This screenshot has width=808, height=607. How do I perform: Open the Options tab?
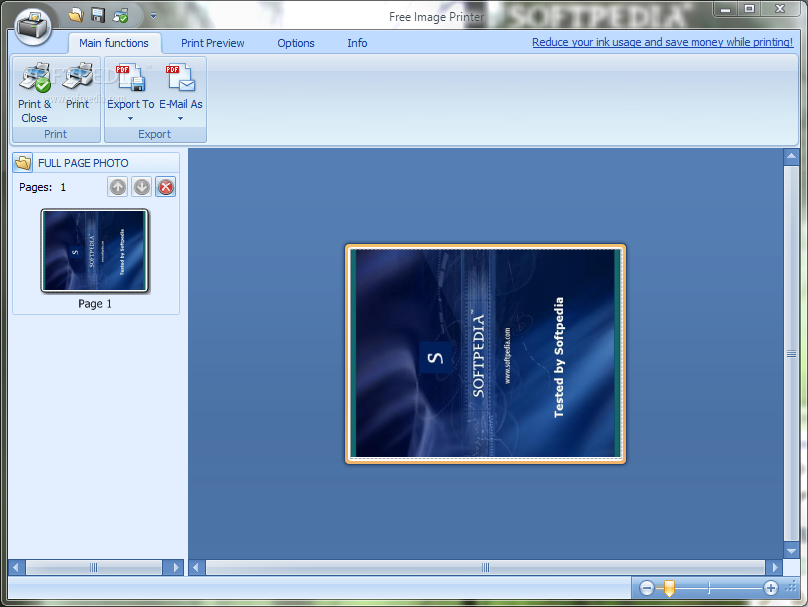coord(296,43)
